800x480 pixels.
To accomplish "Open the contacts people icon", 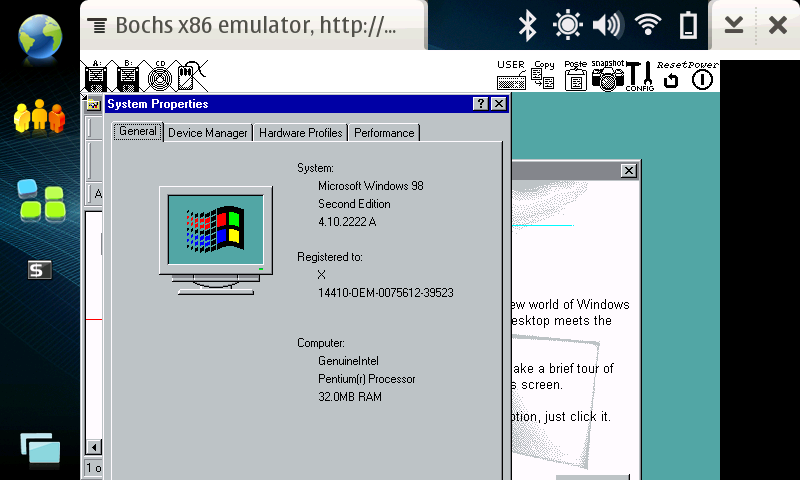I will [40, 117].
